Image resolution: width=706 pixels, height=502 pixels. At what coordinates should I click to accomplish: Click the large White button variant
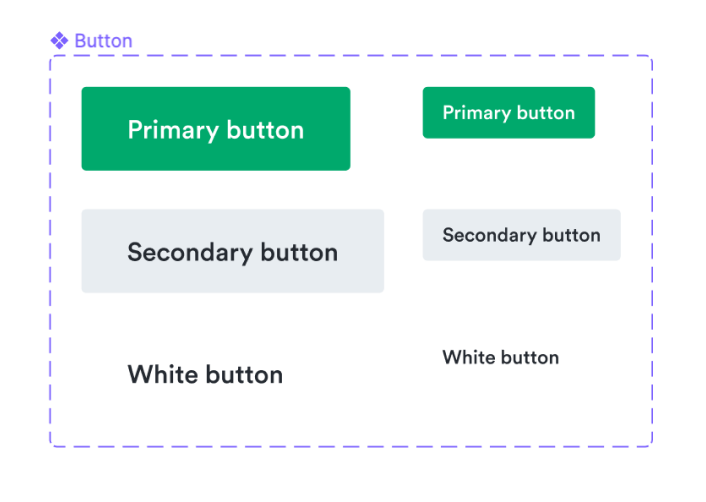click(x=205, y=374)
